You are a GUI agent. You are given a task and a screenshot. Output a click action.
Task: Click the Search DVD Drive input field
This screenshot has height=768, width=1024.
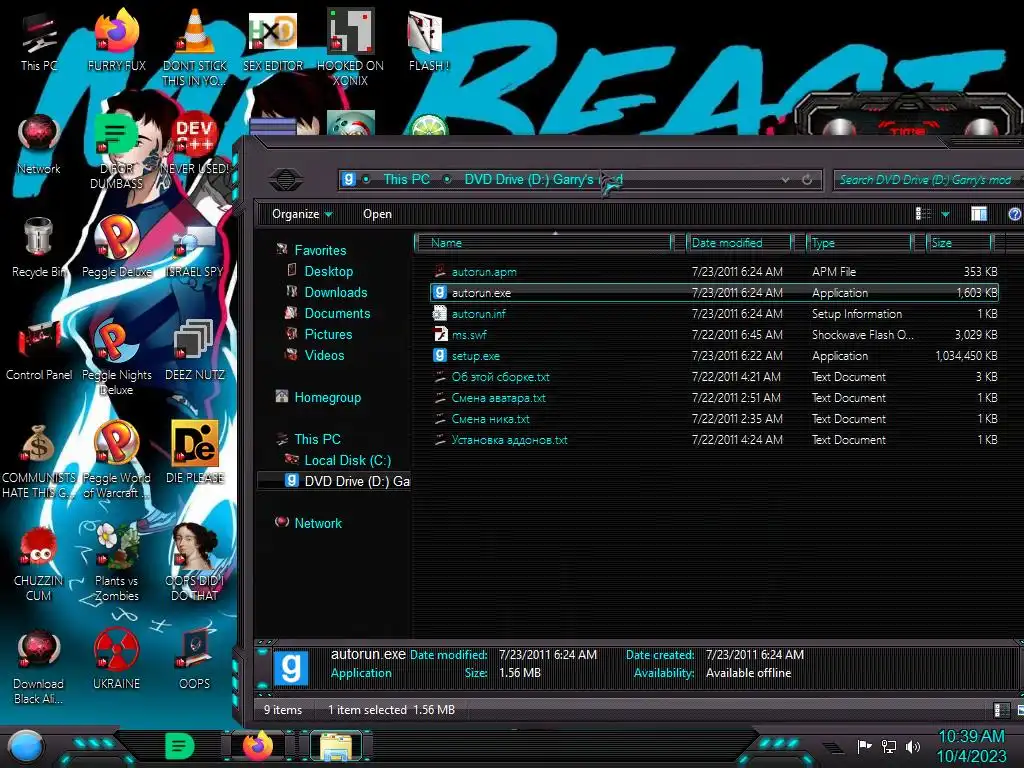[x=929, y=180]
